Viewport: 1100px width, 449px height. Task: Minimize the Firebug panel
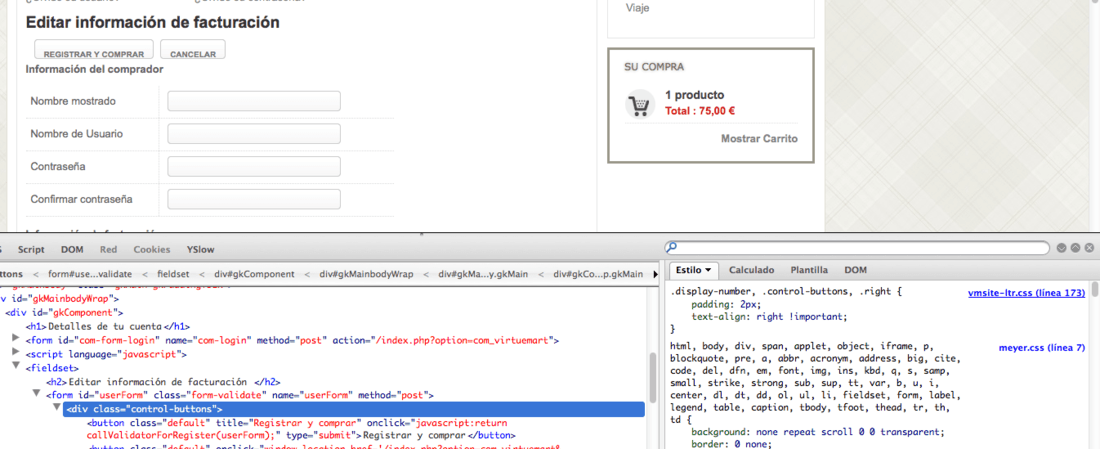pos(1061,248)
